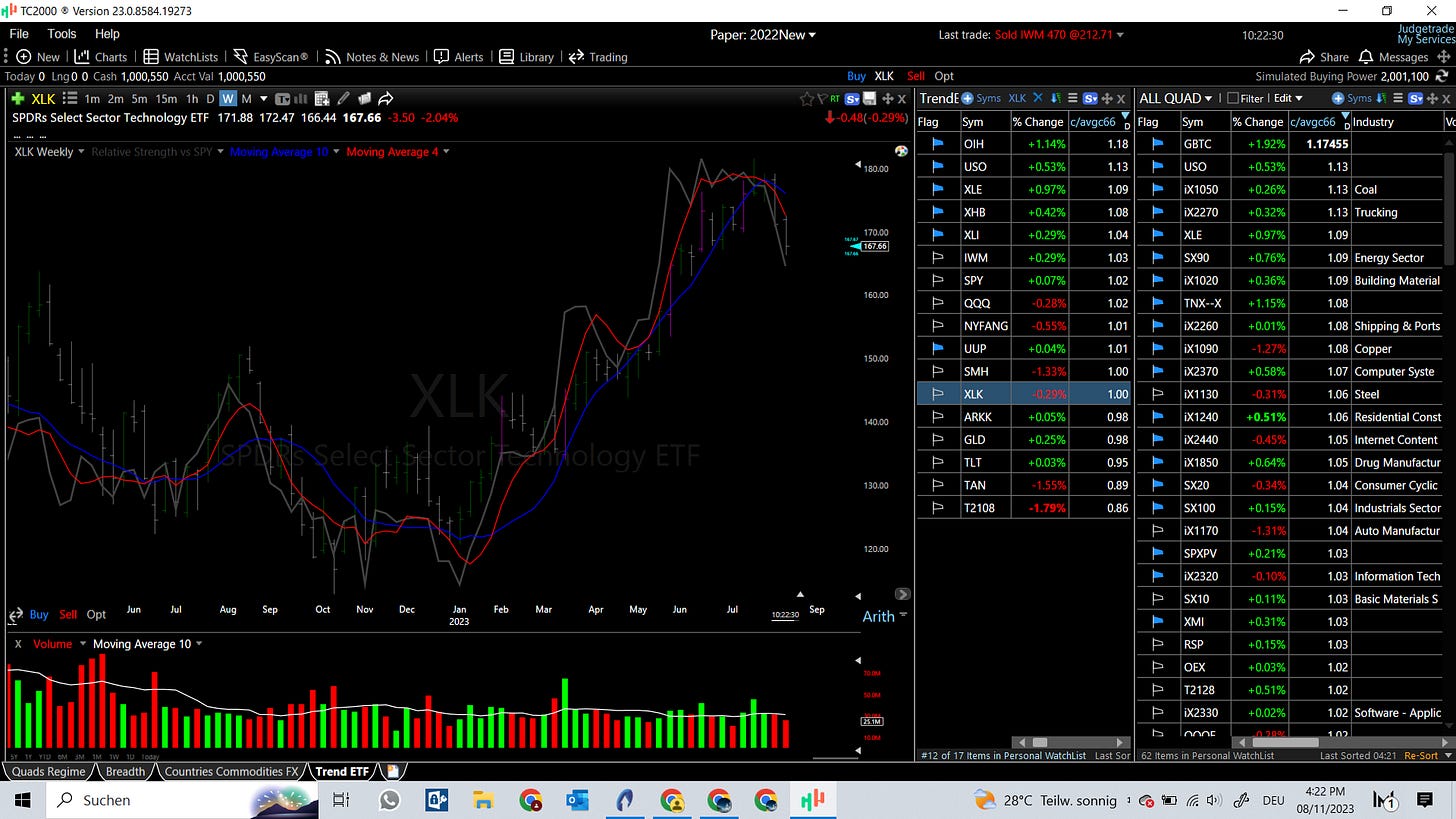Open Outlook from the taskbar
Screen dimensions: 1456x819
click(577, 800)
